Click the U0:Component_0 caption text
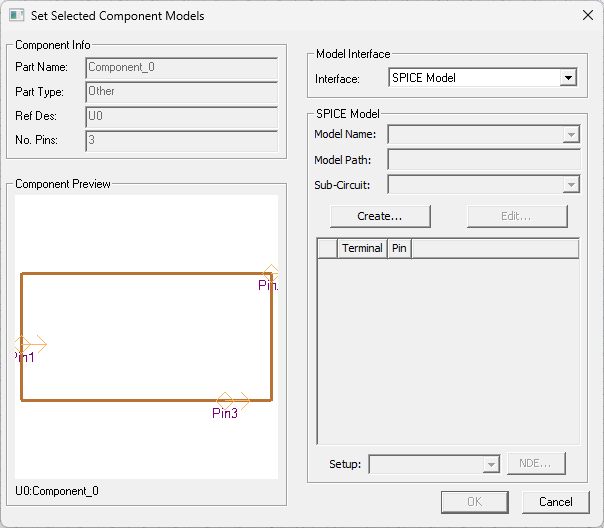The height and width of the screenshot is (528, 604). [x=57, y=491]
